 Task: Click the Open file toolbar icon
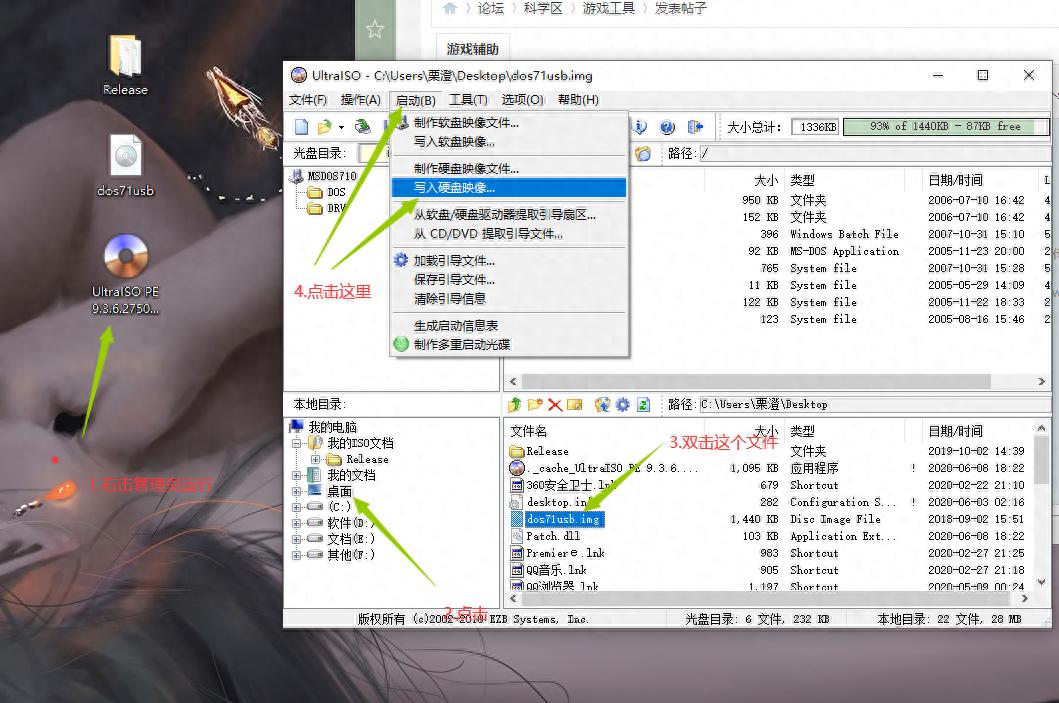[x=325, y=126]
